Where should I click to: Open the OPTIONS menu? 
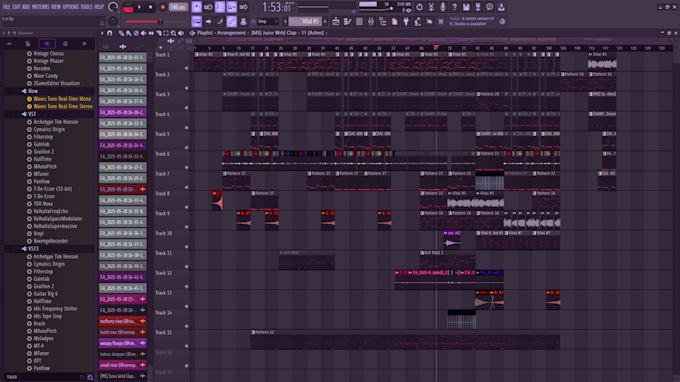[x=71, y=7]
